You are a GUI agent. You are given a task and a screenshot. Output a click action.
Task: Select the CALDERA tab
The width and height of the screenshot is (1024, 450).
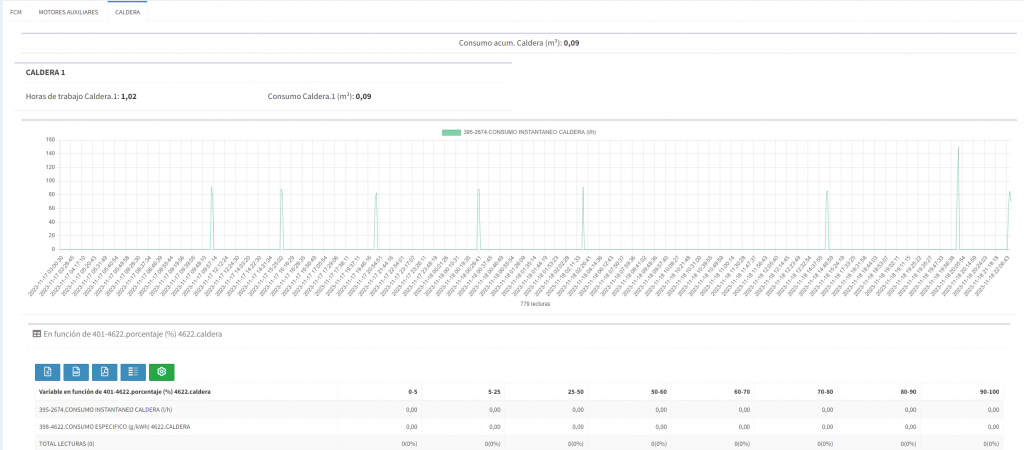pos(127,13)
